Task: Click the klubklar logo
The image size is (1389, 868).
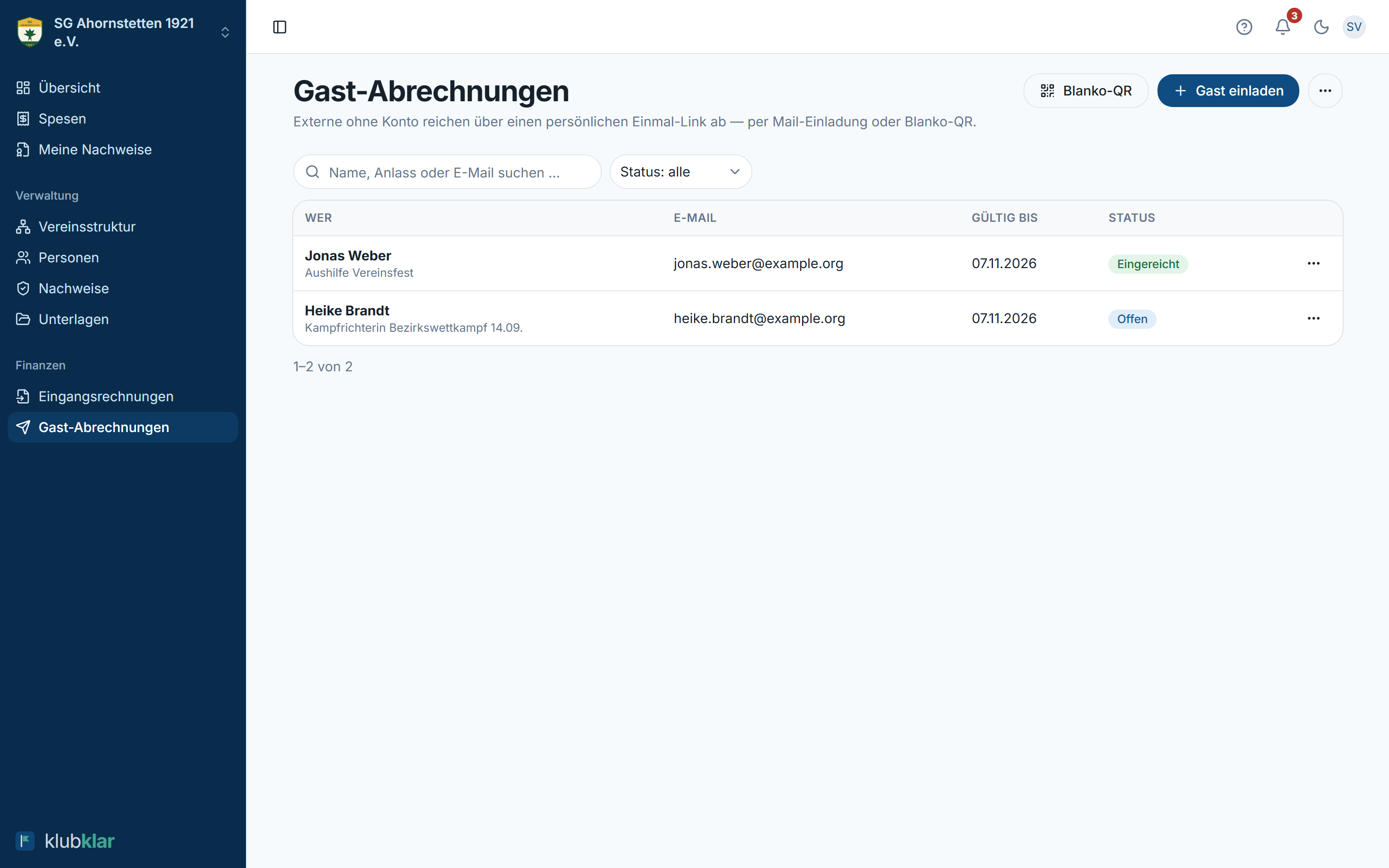Action: tap(66, 841)
